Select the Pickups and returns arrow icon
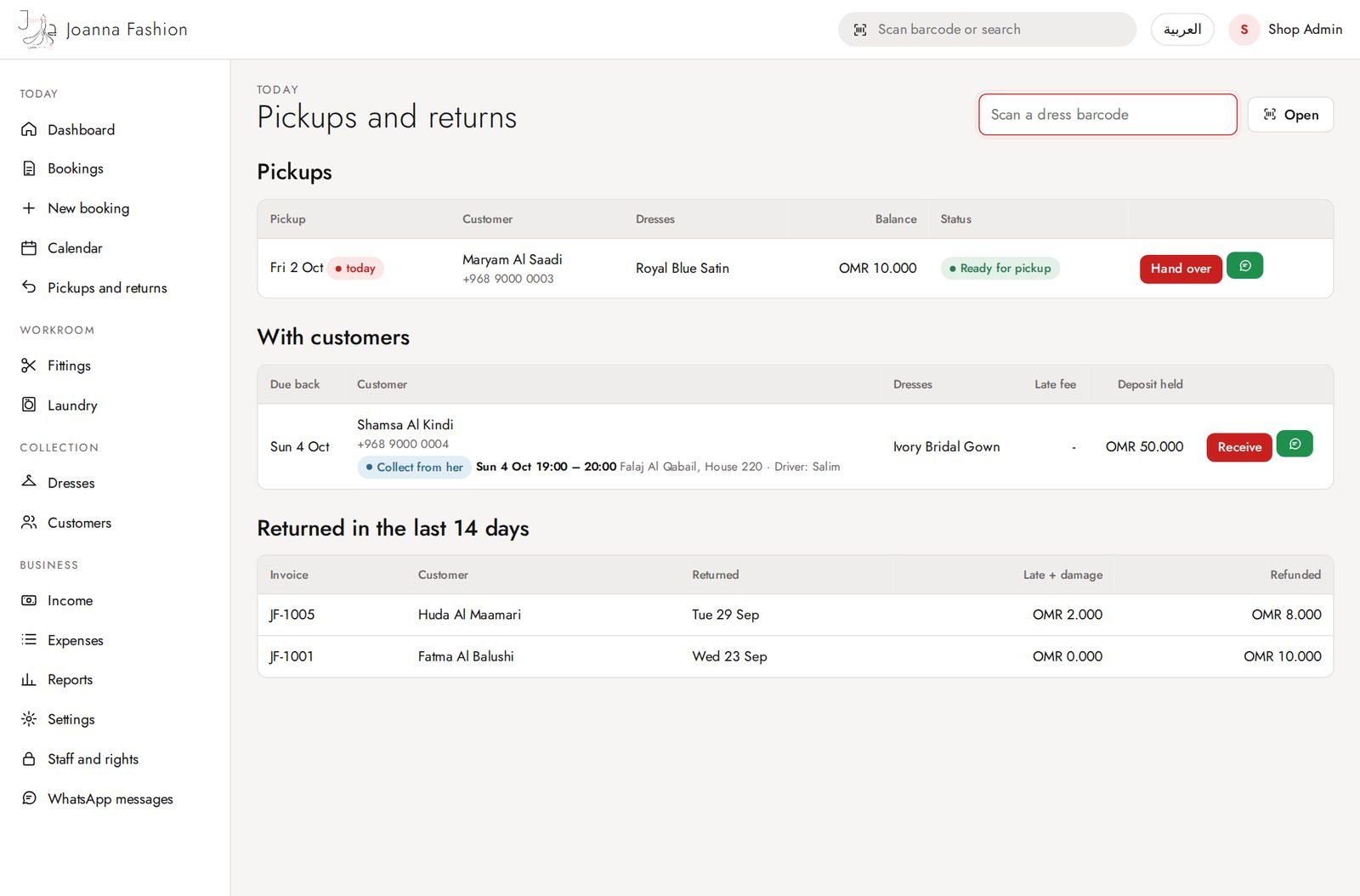Viewport: 1360px width, 896px height. coord(29,287)
